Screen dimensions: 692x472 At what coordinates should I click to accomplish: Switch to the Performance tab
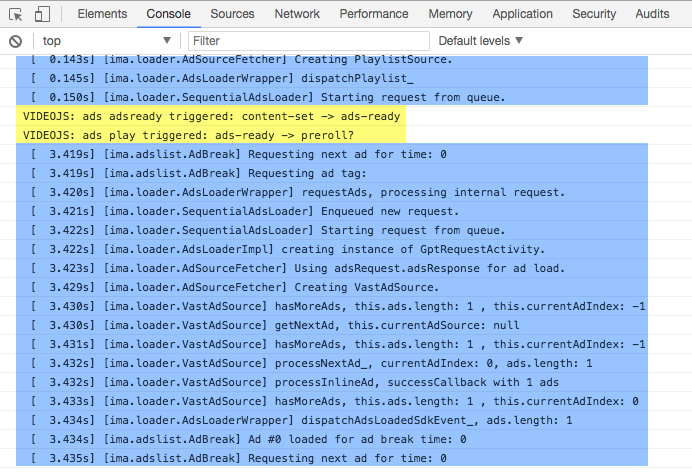pos(374,14)
